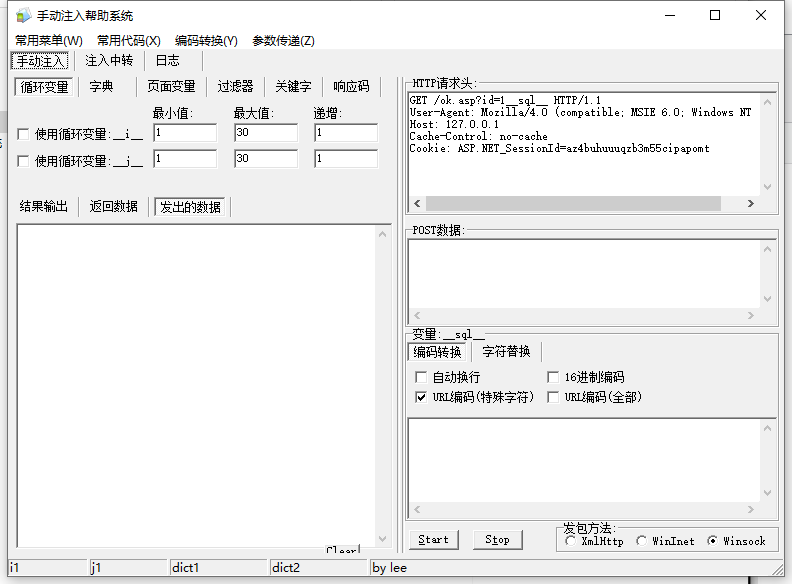Click inside the POST数据 text box

point(584,274)
